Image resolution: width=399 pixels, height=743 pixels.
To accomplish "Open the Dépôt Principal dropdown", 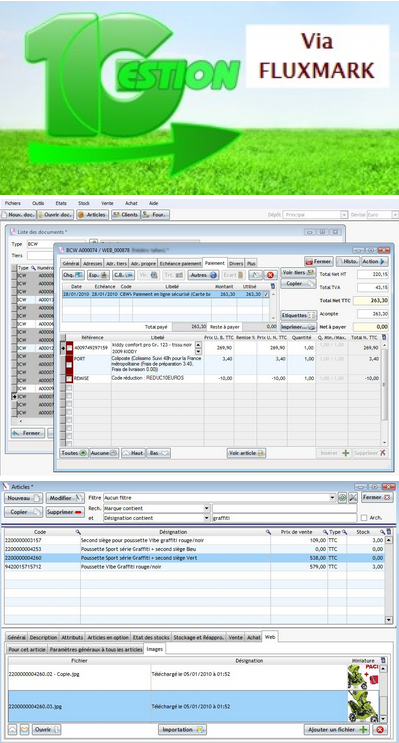I will (344, 215).
